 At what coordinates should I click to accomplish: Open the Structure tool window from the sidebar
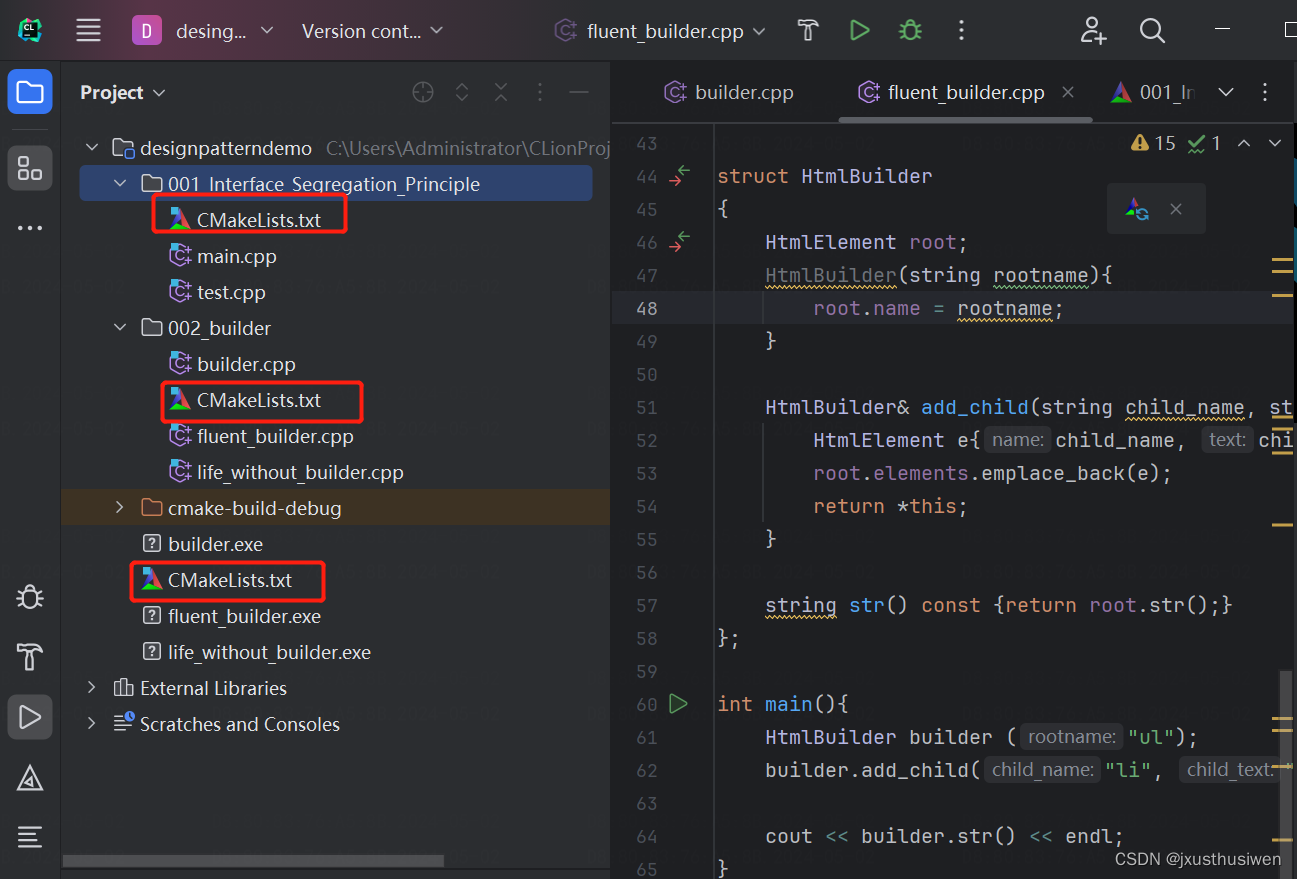click(29, 167)
